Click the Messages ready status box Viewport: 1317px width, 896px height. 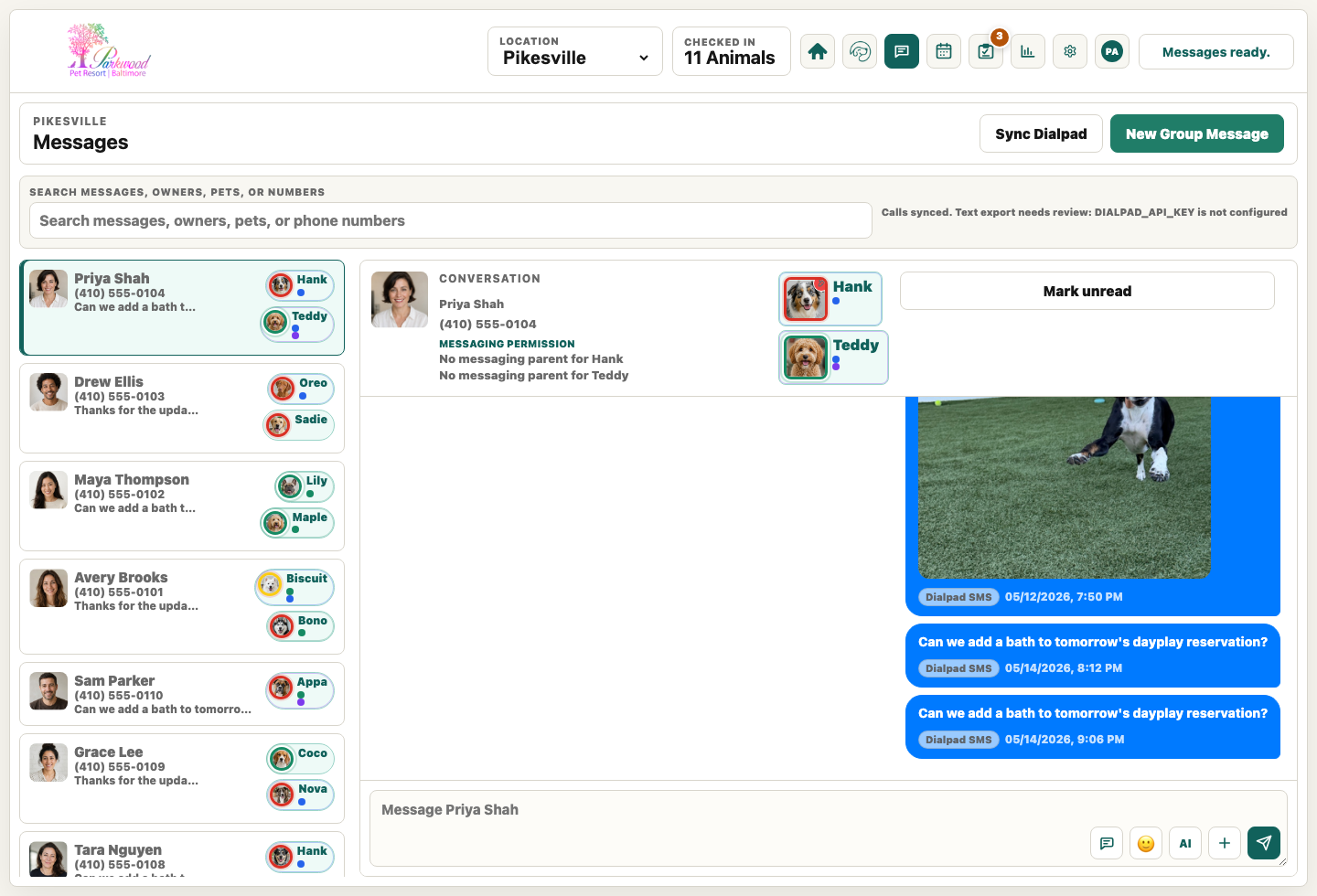coord(1216,52)
